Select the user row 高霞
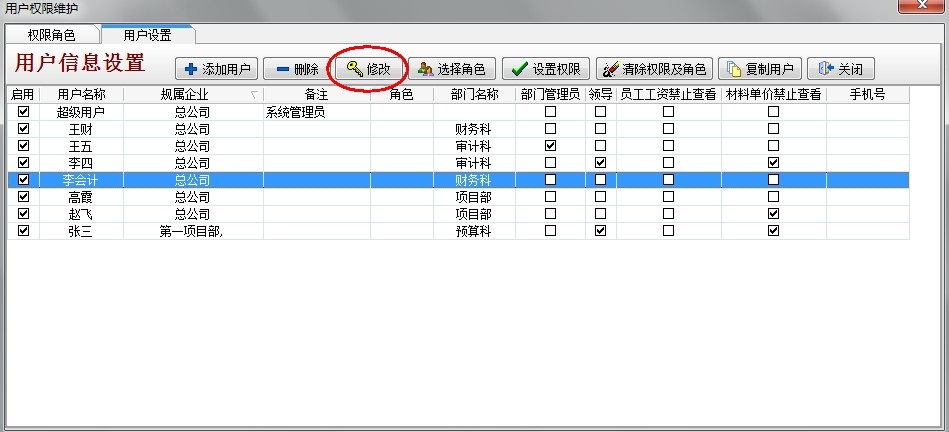The image size is (949, 432). tap(81, 197)
